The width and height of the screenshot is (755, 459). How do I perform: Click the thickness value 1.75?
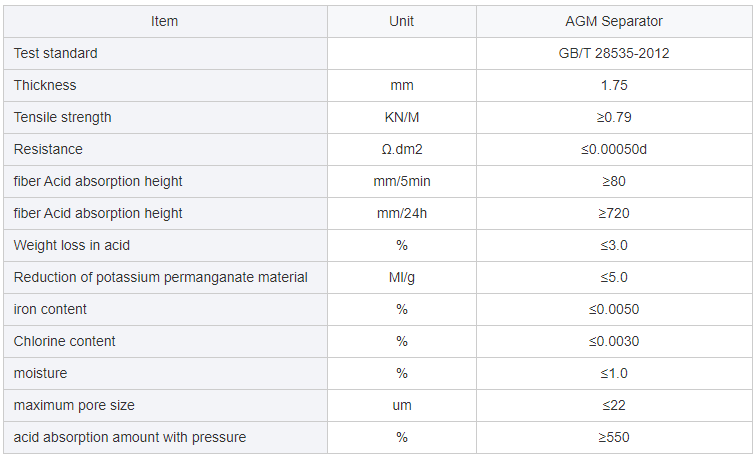(614, 85)
